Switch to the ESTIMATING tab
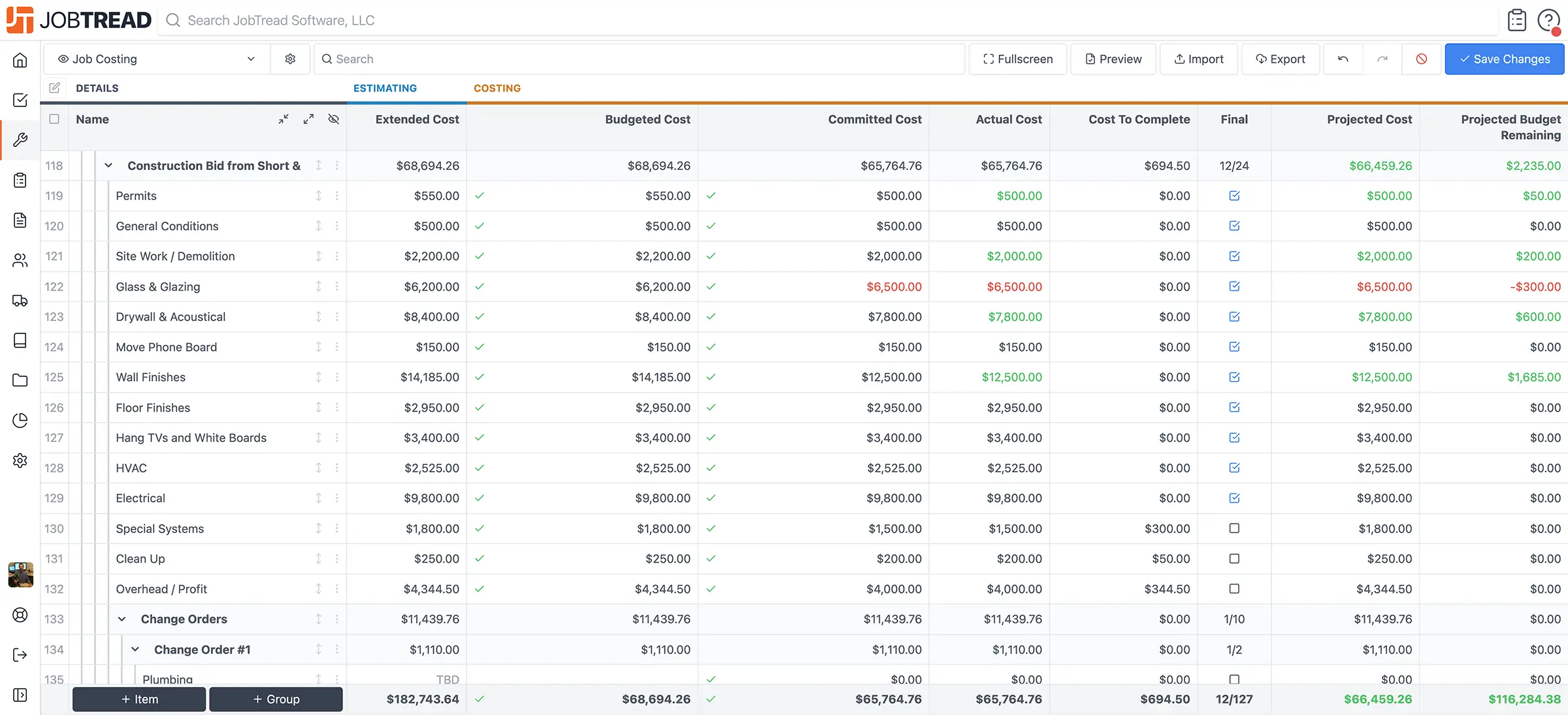The image size is (1568, 715). [x=385, y=88]
